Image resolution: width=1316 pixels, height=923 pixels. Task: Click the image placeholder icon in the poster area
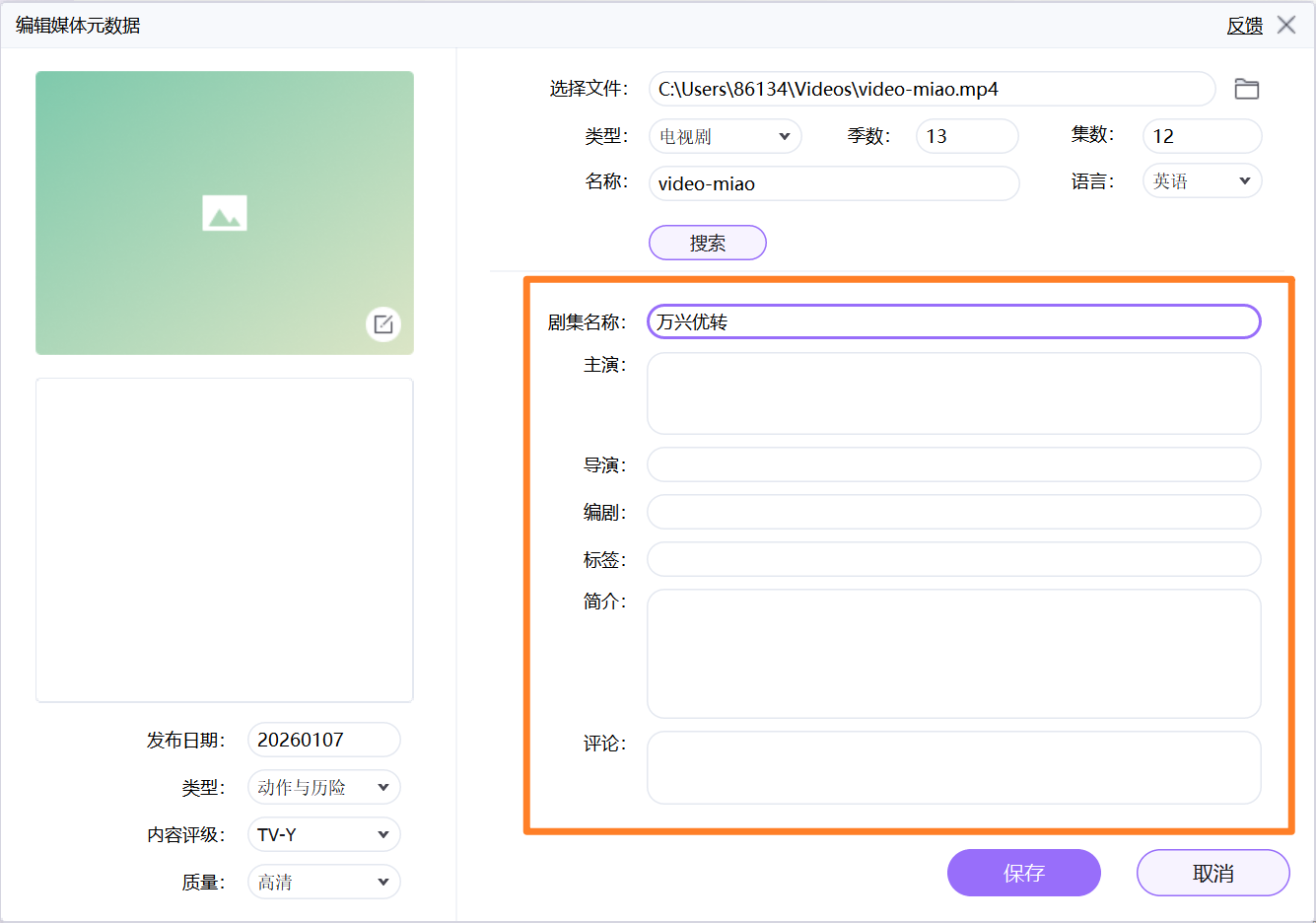pos(224,212)
